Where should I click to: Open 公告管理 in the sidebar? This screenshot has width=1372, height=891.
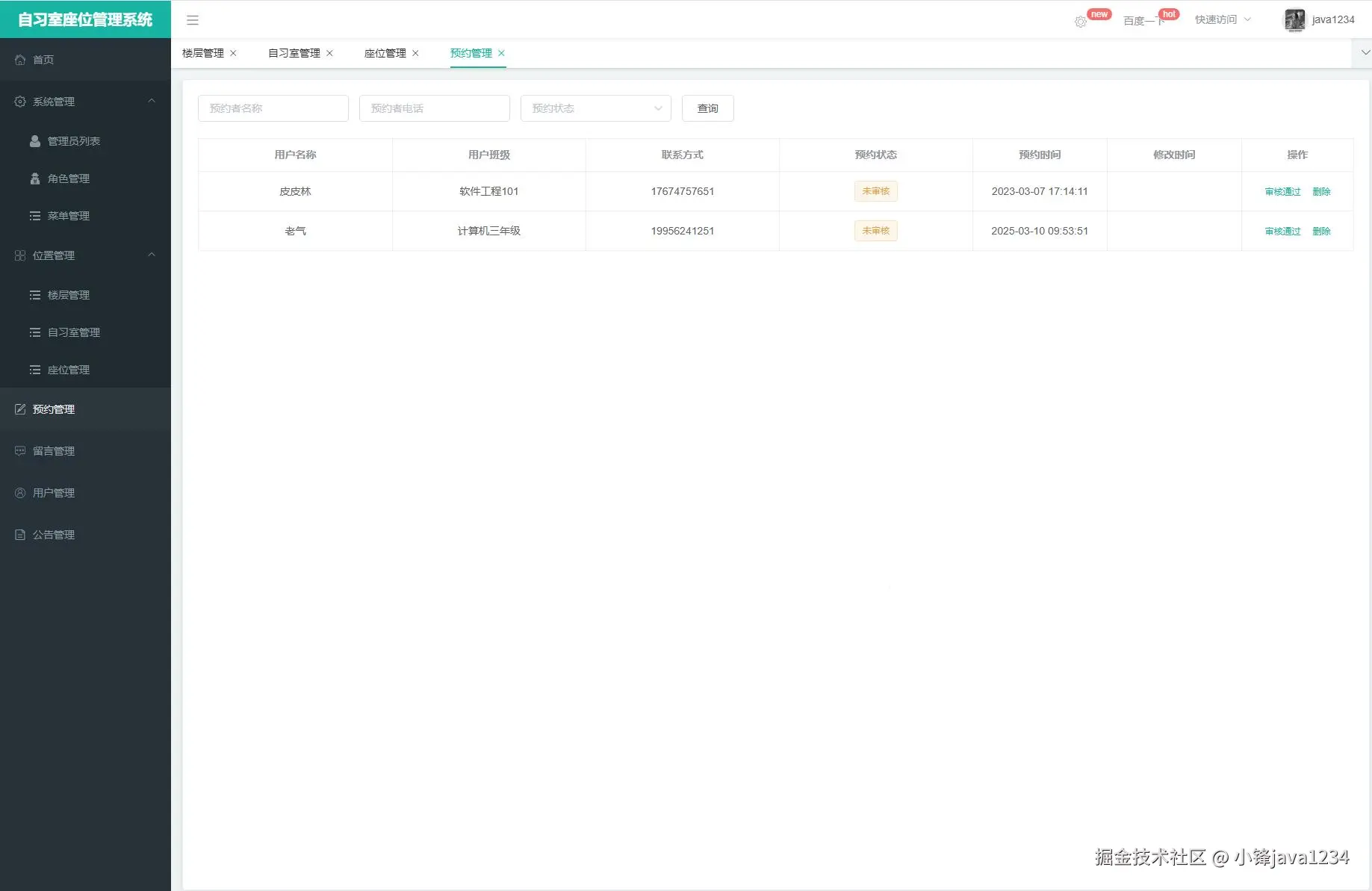click(85, 535)
